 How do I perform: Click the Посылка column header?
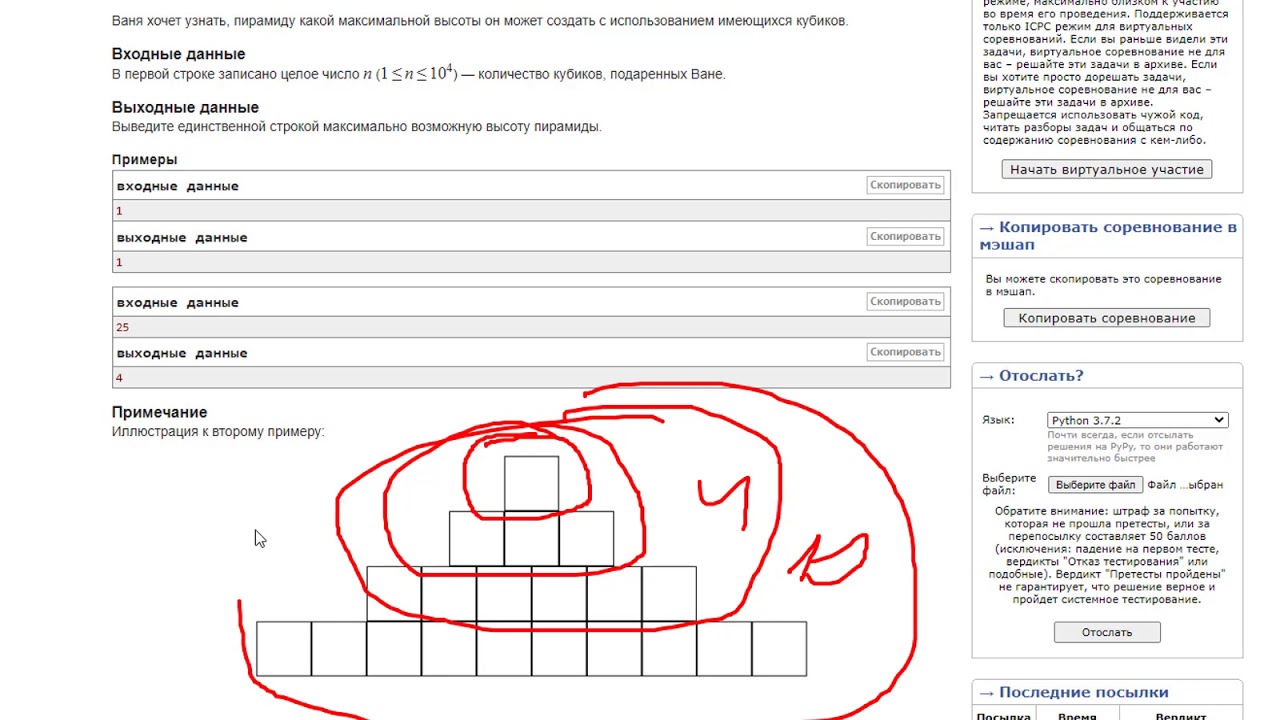(x=1003, y=716)
